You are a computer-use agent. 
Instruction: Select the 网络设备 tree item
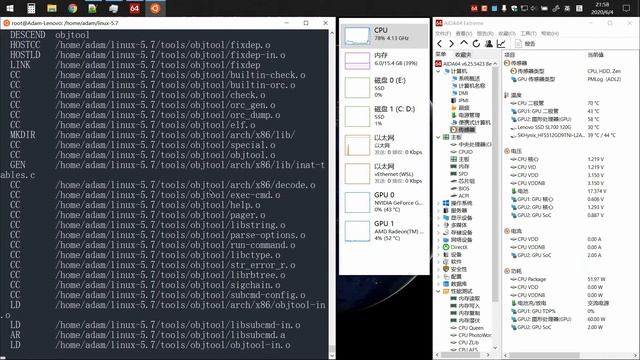pos(458,240)
